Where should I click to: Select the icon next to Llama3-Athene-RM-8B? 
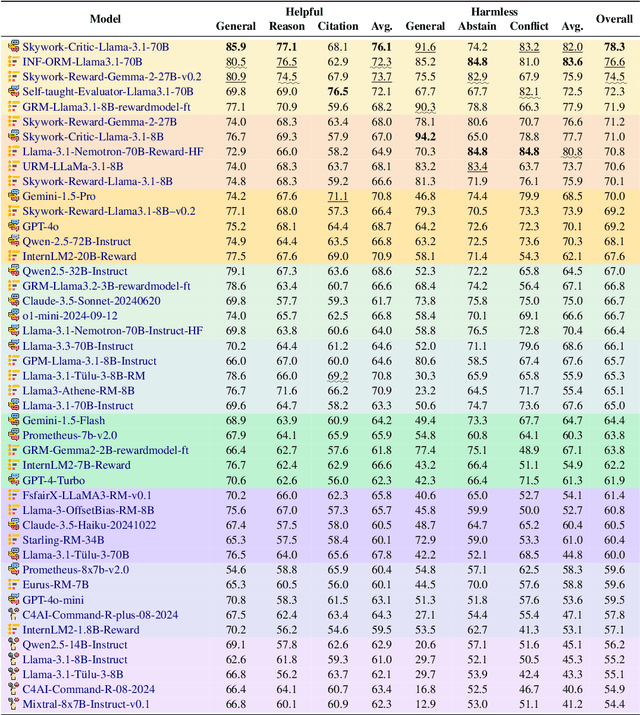coord(14,390)
